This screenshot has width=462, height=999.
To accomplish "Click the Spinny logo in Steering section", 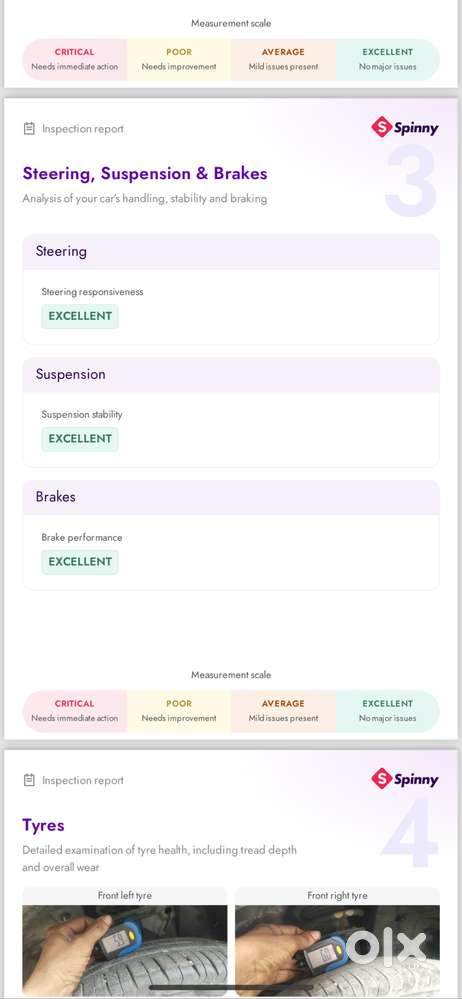I will [x=405, y=127].
